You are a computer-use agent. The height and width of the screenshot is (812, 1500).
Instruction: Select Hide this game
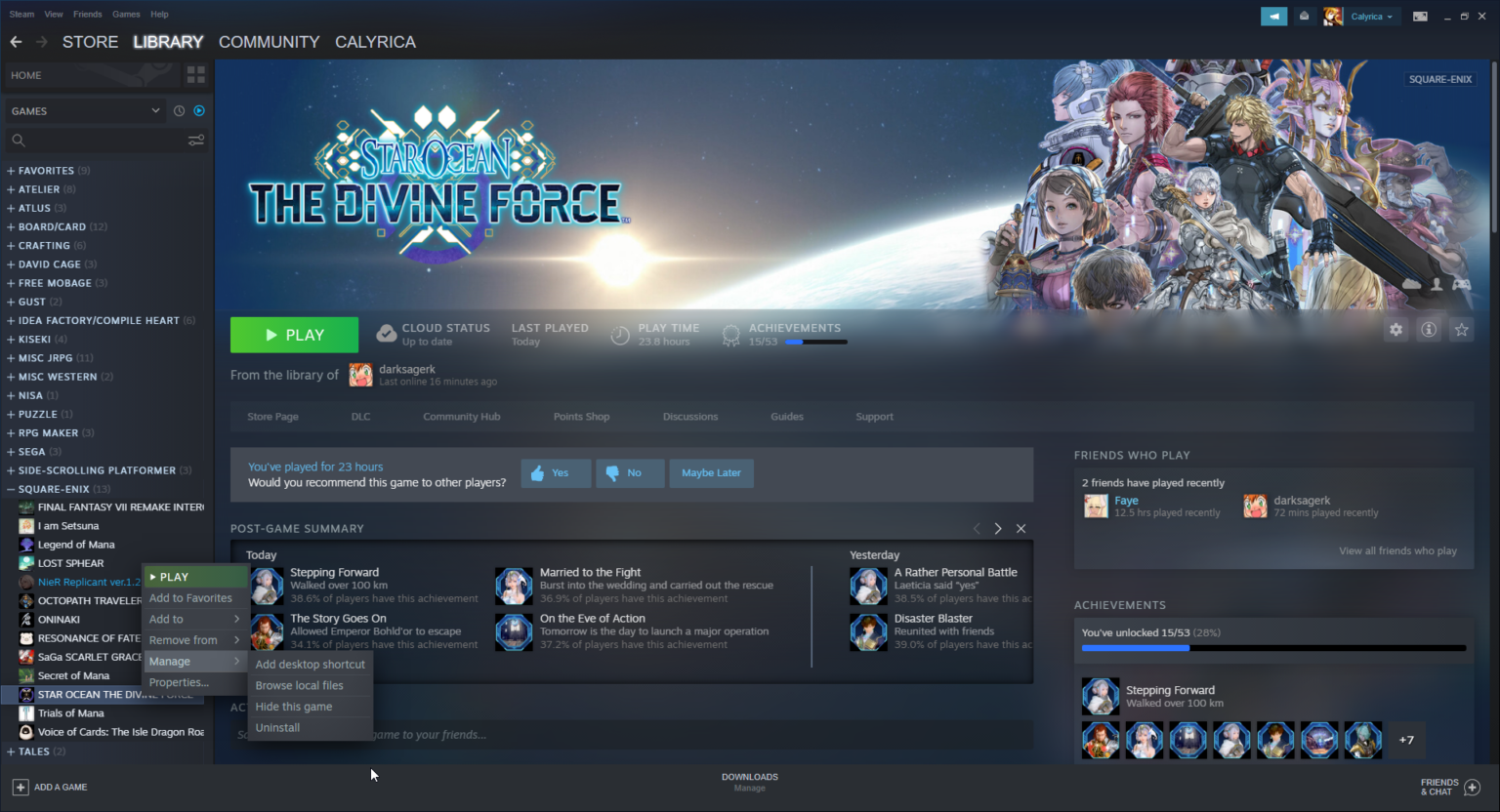pyautogui.click(x=310, y=707)
